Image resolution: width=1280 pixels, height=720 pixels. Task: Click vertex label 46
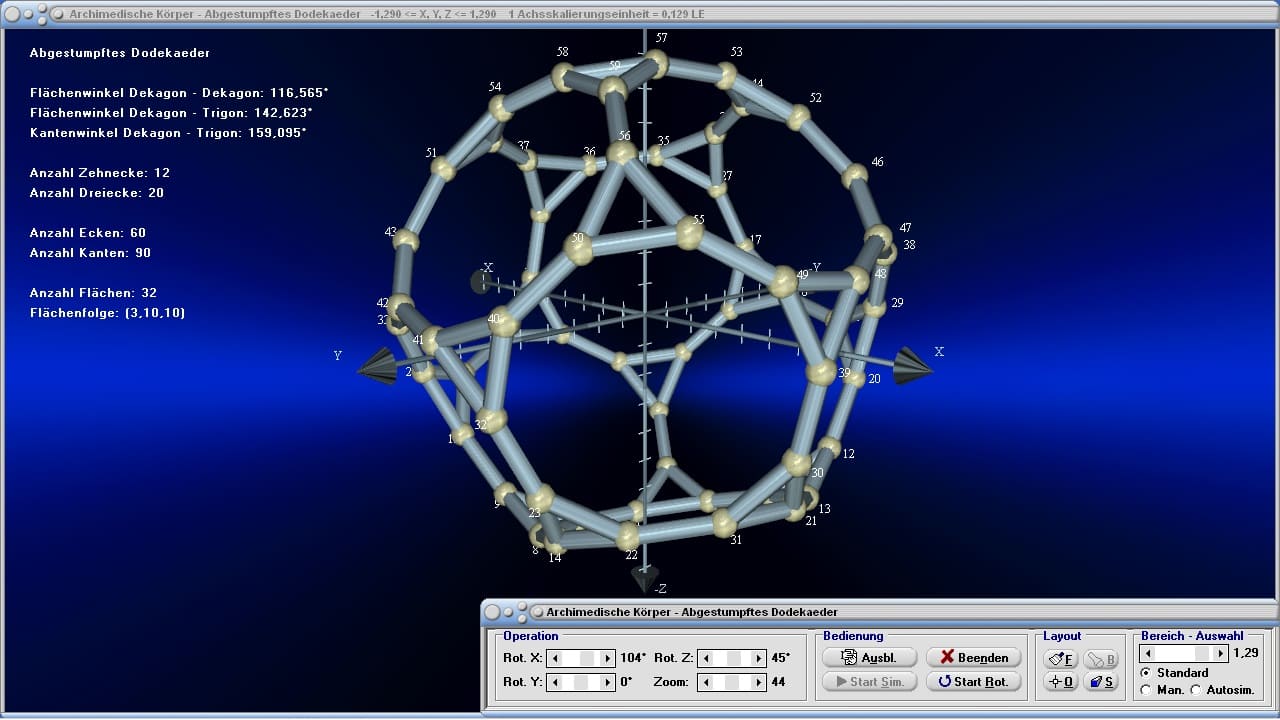point(877,162)
